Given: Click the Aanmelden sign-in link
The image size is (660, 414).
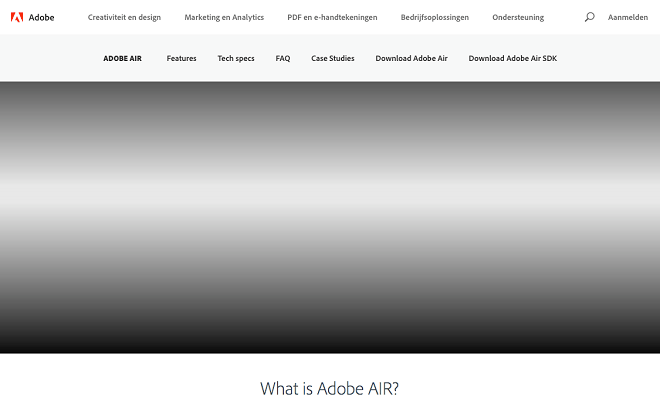Looking at the screenshot, I should click(628, 17).
